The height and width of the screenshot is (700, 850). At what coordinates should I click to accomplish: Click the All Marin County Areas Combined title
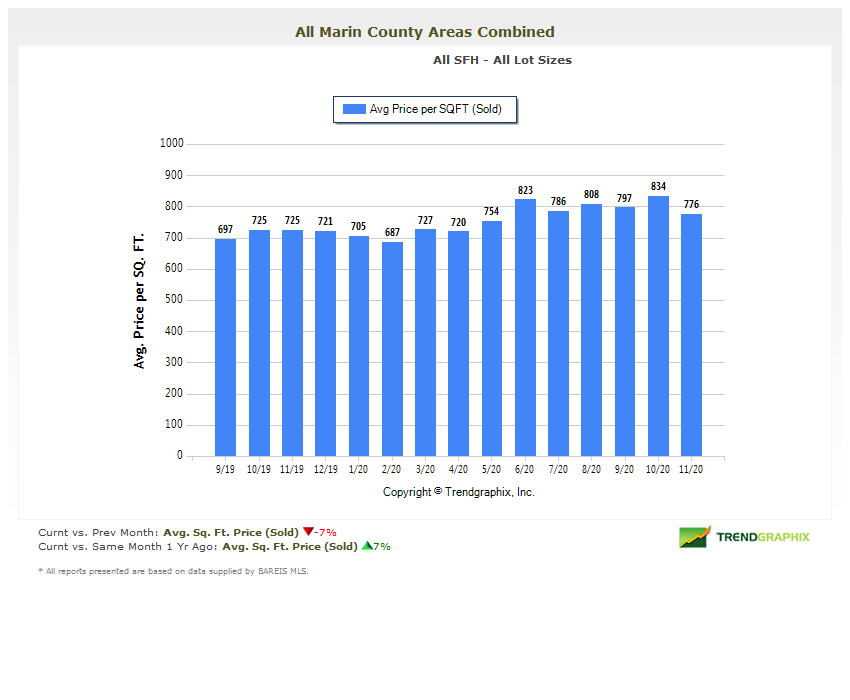(x=425, y=32)
